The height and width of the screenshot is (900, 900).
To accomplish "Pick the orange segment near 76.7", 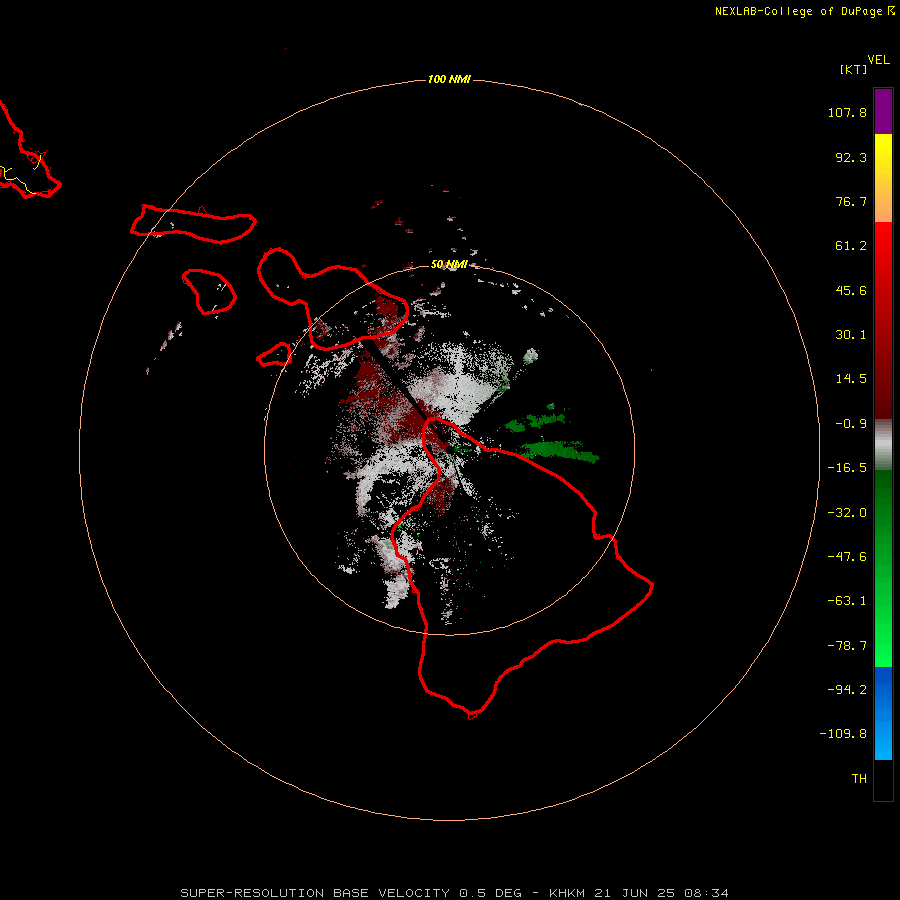I will tap(883, 201).
